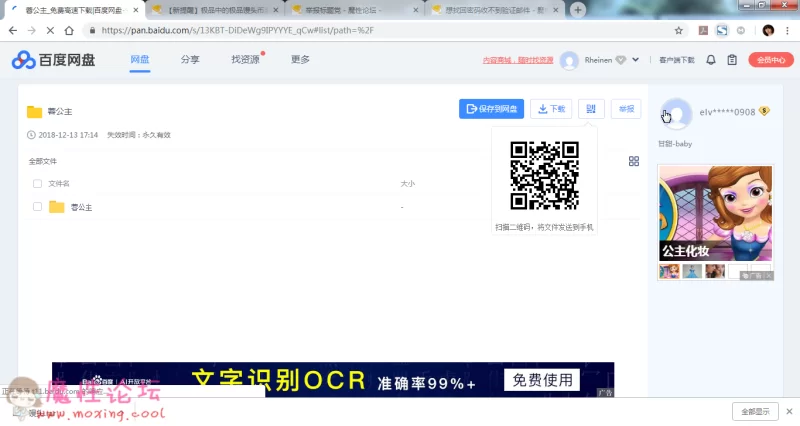The height and width of the screenshot is (426, 800).
Task: Open the 更多 menu
Action: point(300,60)
